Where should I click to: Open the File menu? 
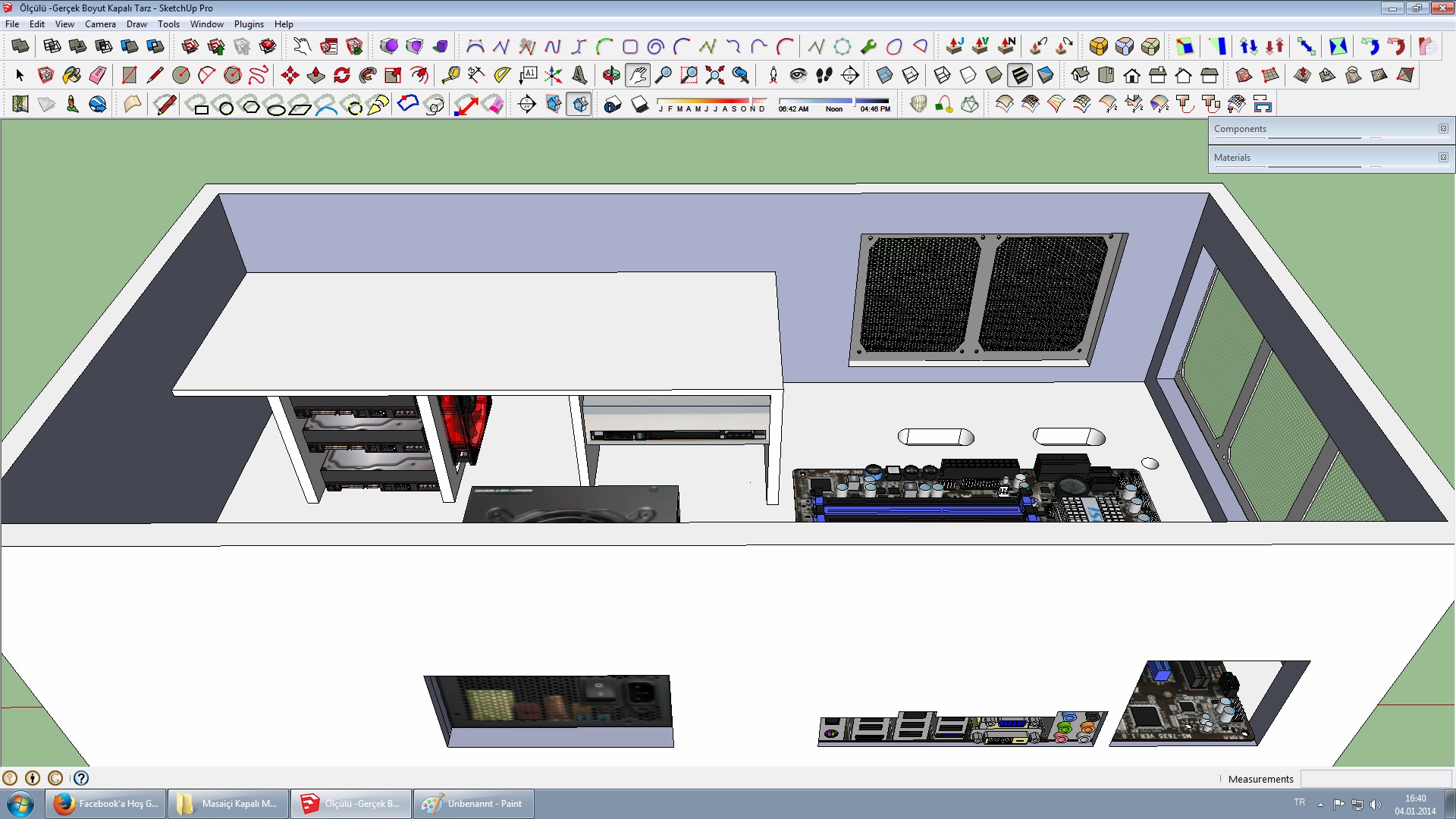(x=12, y=24)
